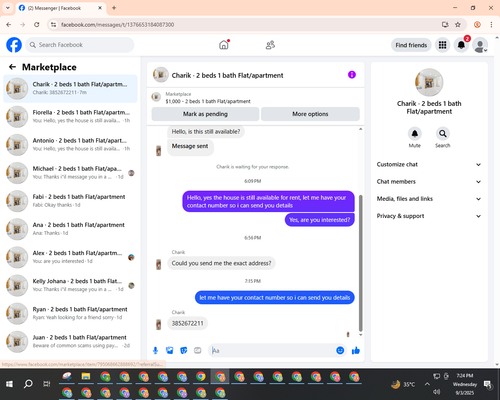Open Michael conversation in list
The image size is (500, 400).
70,173
